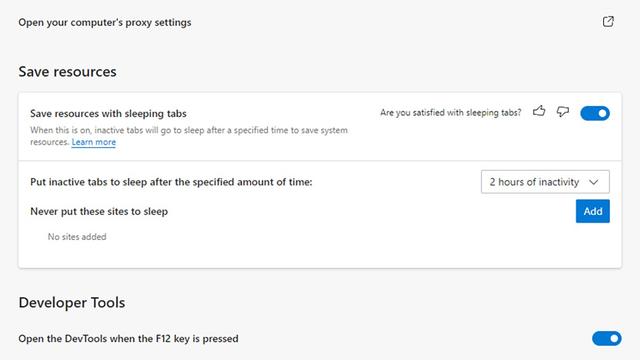Give thumbs up for sleeping tabs

[539, 111]
